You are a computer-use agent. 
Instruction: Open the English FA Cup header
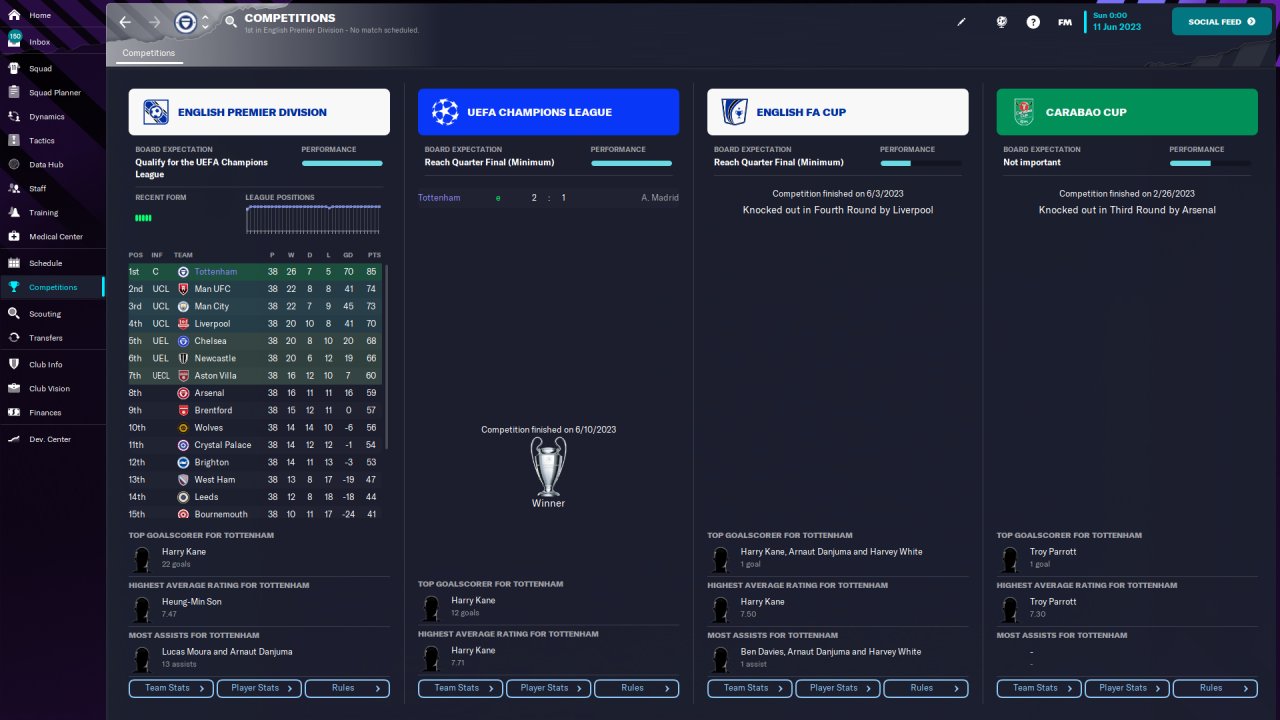point(837,112)
